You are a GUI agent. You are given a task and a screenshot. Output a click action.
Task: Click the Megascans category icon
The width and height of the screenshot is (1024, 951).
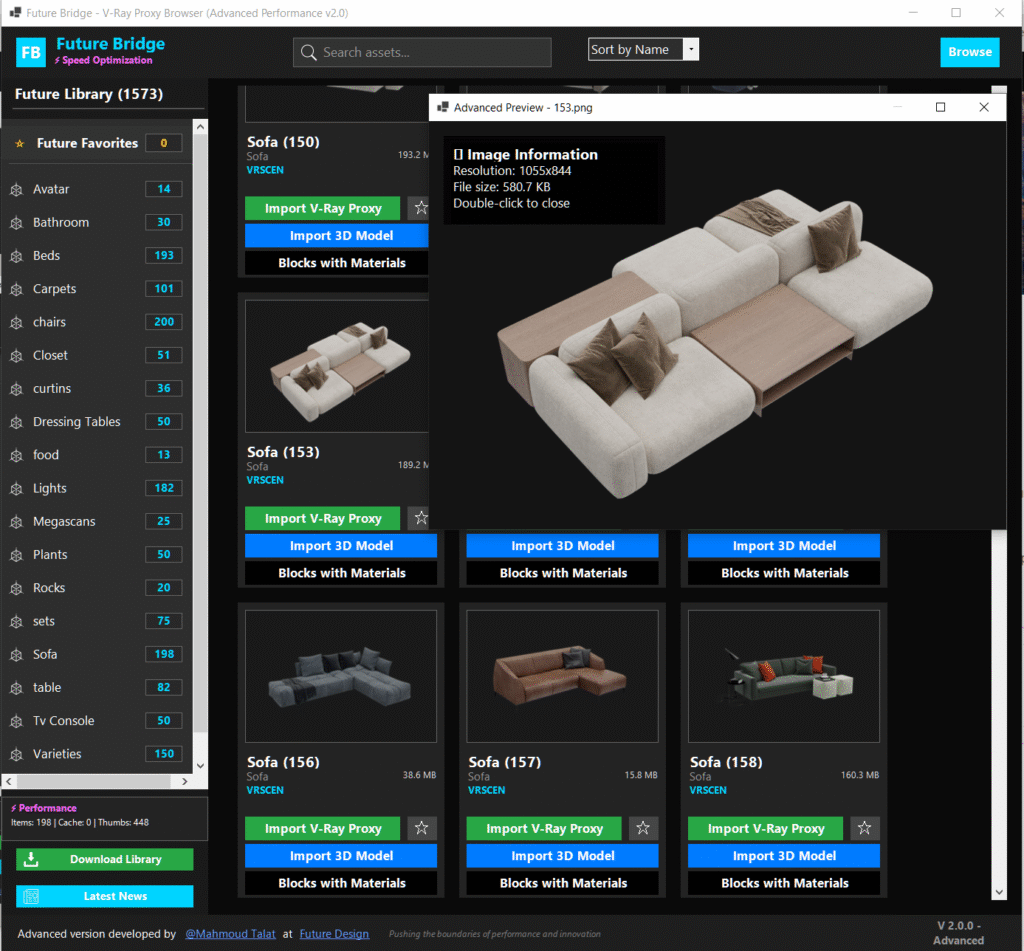(x=16, y=522)
